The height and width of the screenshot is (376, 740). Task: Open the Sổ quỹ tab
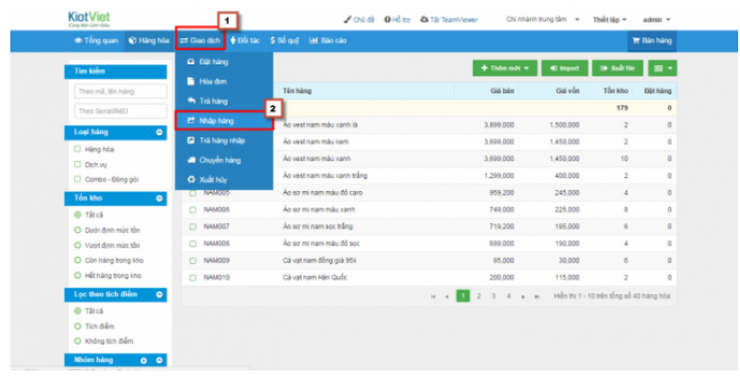285,41
